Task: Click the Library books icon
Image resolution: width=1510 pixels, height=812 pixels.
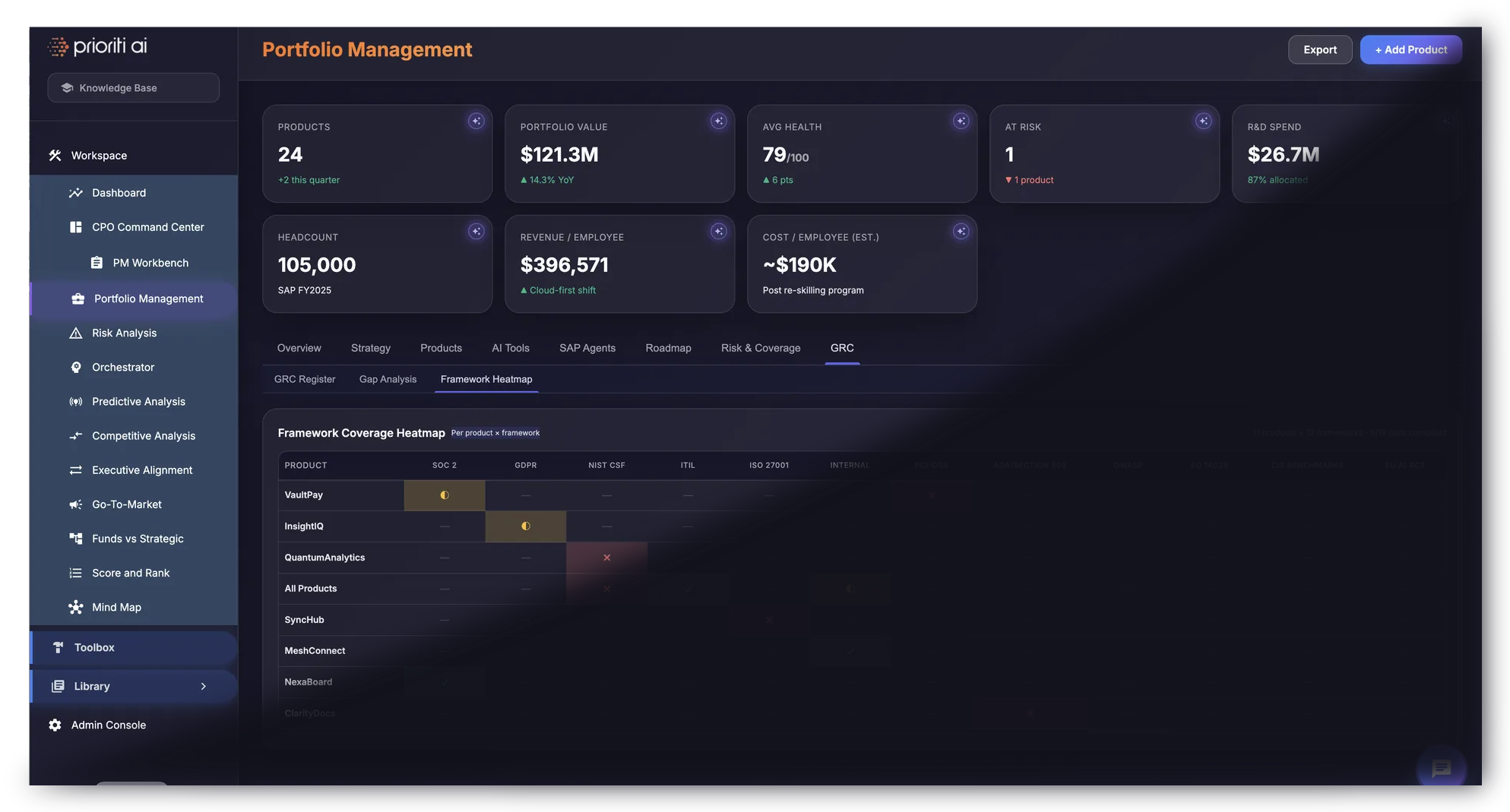Action: click(58, 686)
